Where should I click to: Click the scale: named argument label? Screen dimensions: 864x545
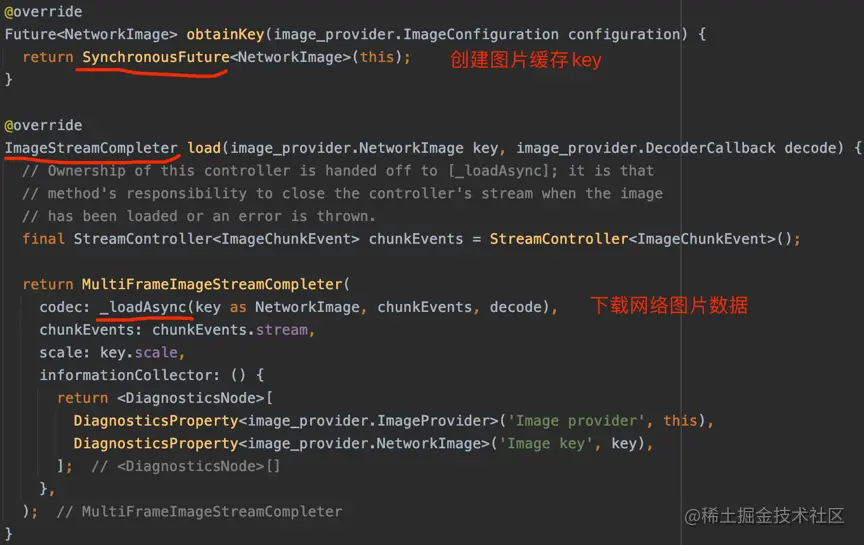tap(64, 353)
